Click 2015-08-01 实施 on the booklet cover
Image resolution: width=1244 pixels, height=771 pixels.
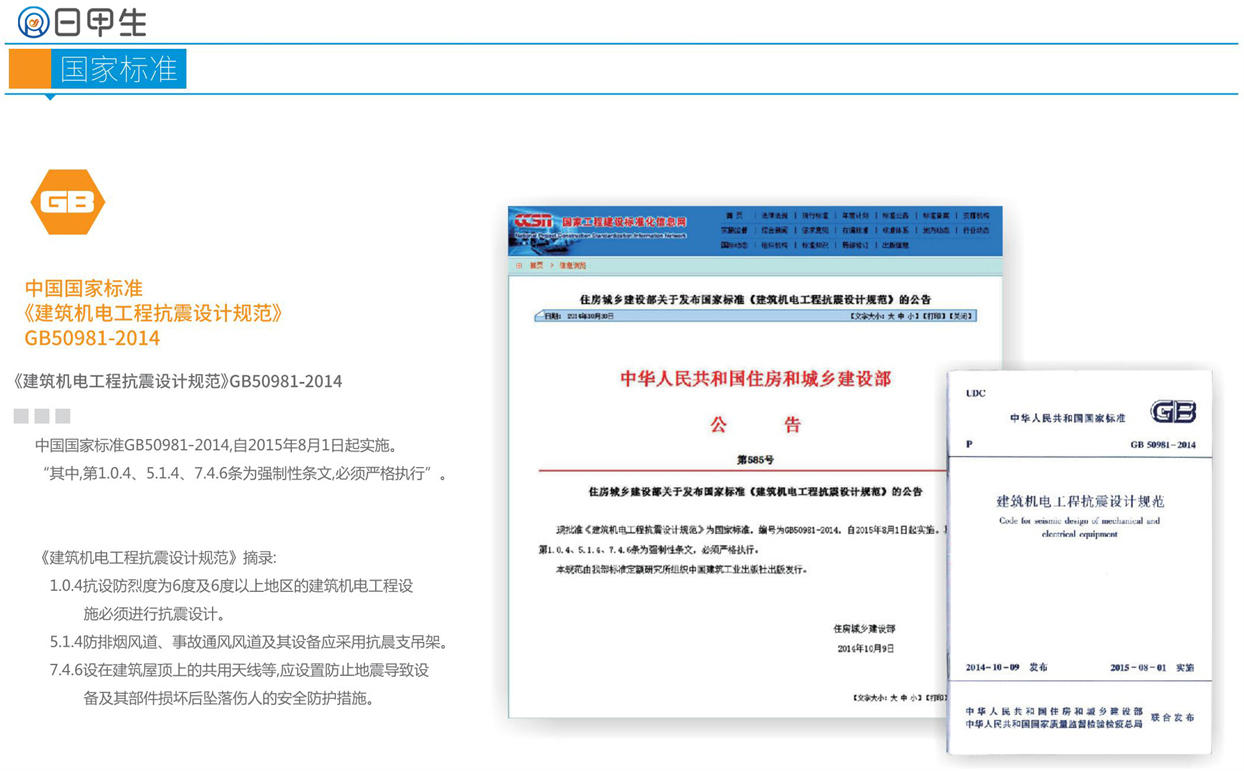click(1152, 667)
